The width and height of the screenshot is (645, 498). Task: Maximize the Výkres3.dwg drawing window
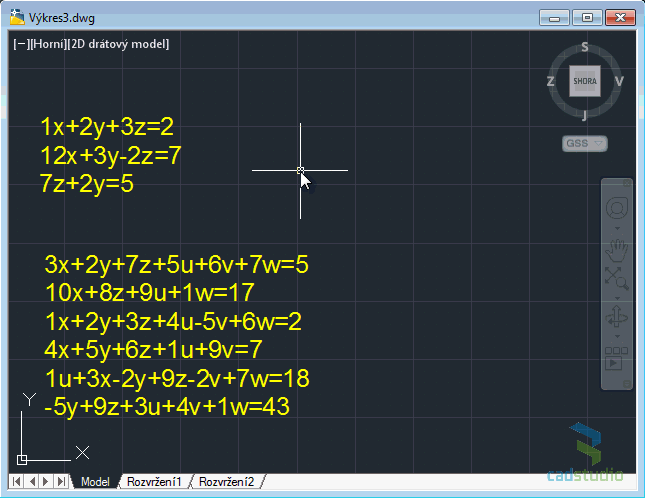point(587,18)
